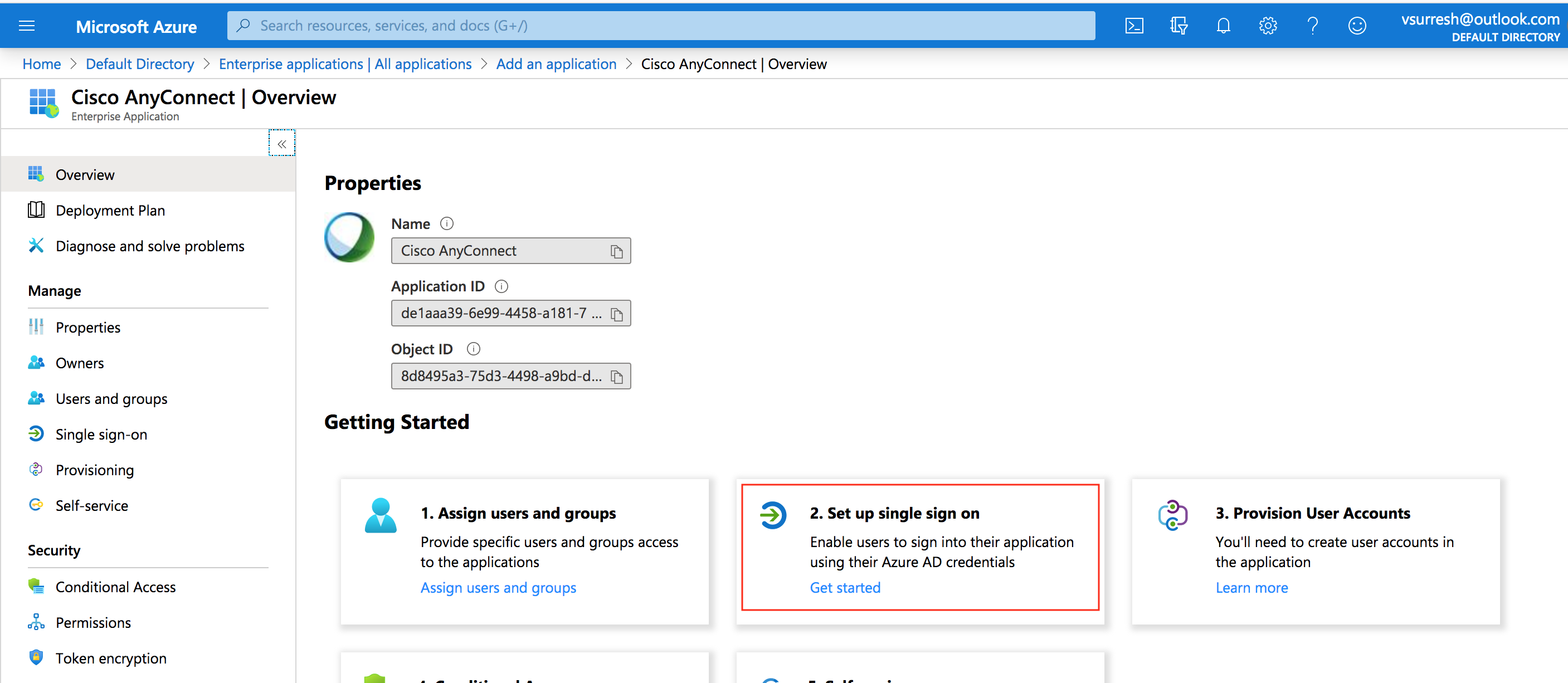Image resolution: width=1568 pixels, height=683 pixels.
Task: Open Learn more under Provision User Accounts
Action: coord(1251,587)
